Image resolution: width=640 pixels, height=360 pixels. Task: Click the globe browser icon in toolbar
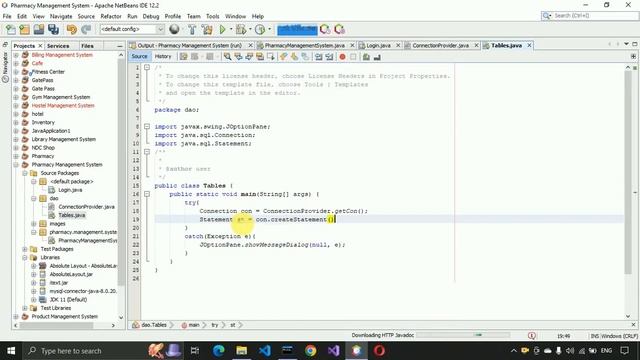[x=174, y=29]
